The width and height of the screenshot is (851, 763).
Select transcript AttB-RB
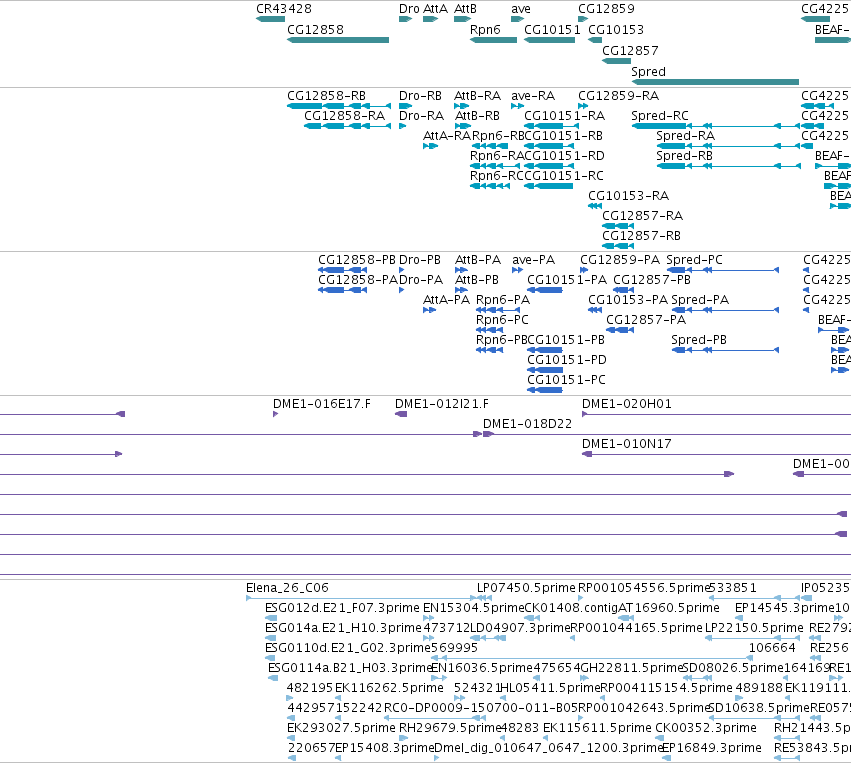pyautogui.click(x=463, y=126)
